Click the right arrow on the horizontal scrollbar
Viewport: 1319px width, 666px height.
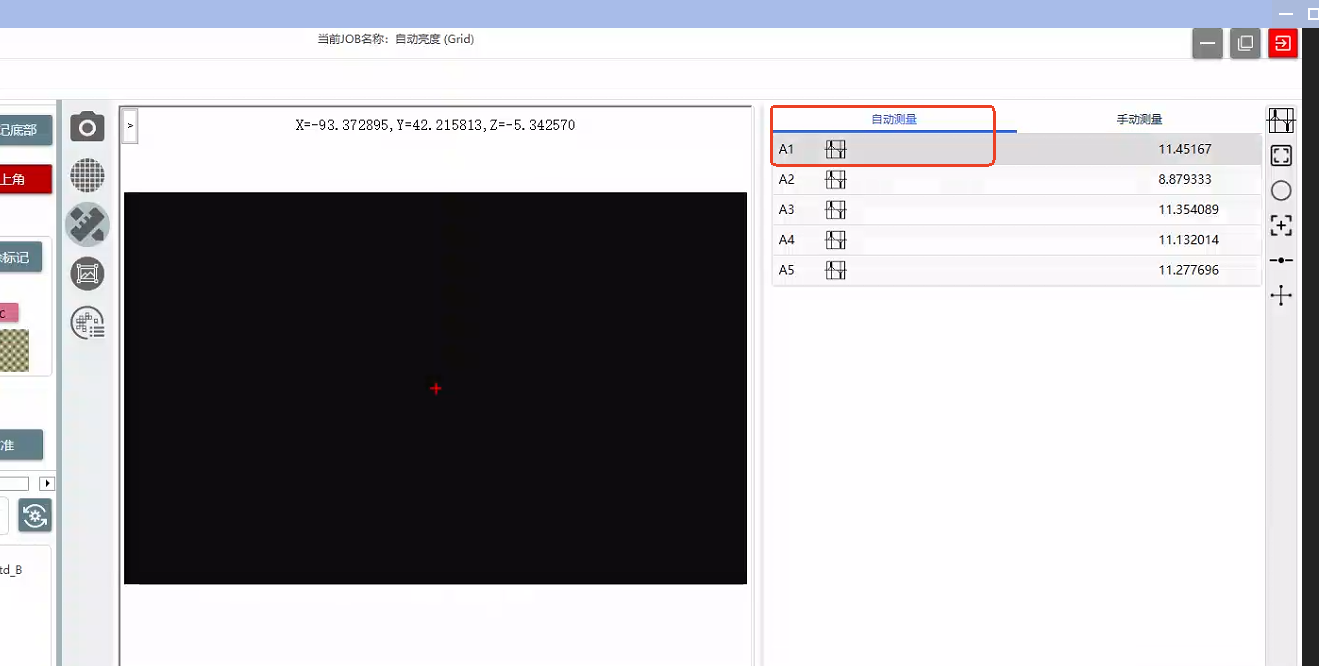47,484
